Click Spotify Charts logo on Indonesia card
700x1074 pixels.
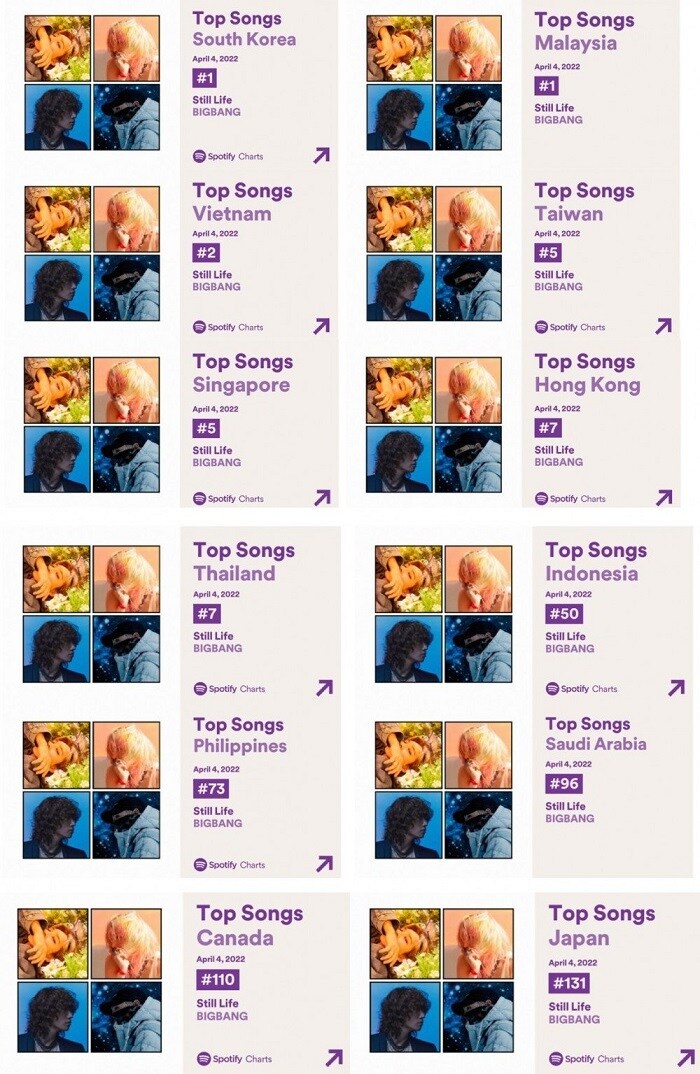[581, 689]
